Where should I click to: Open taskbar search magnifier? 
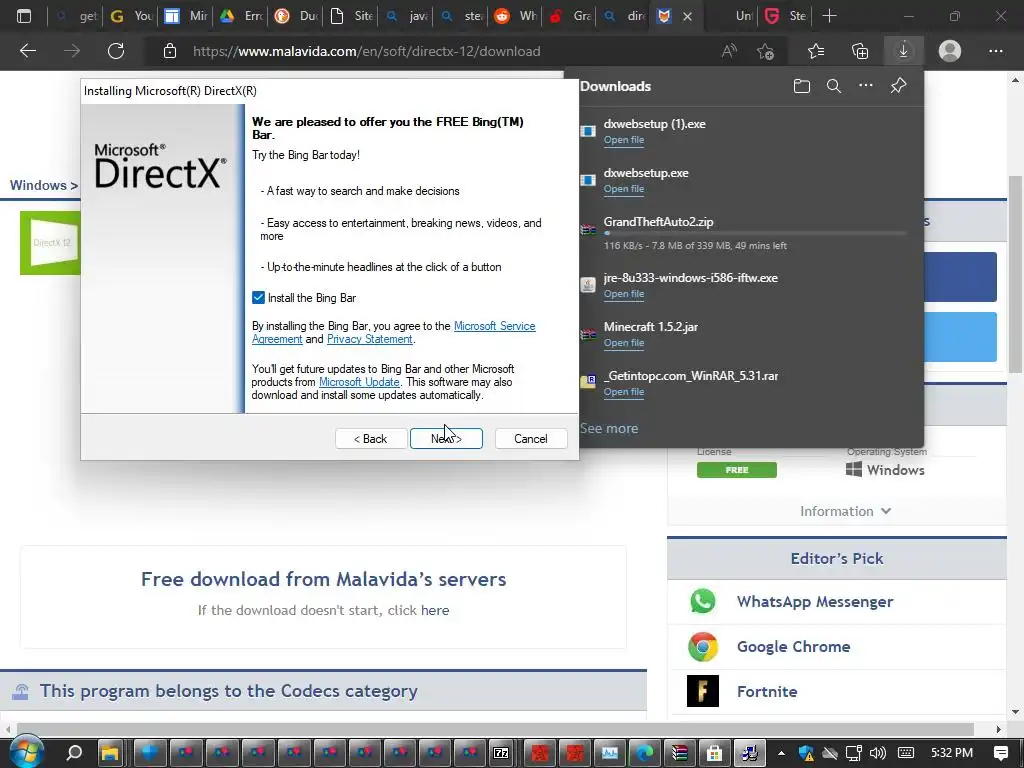74,753
